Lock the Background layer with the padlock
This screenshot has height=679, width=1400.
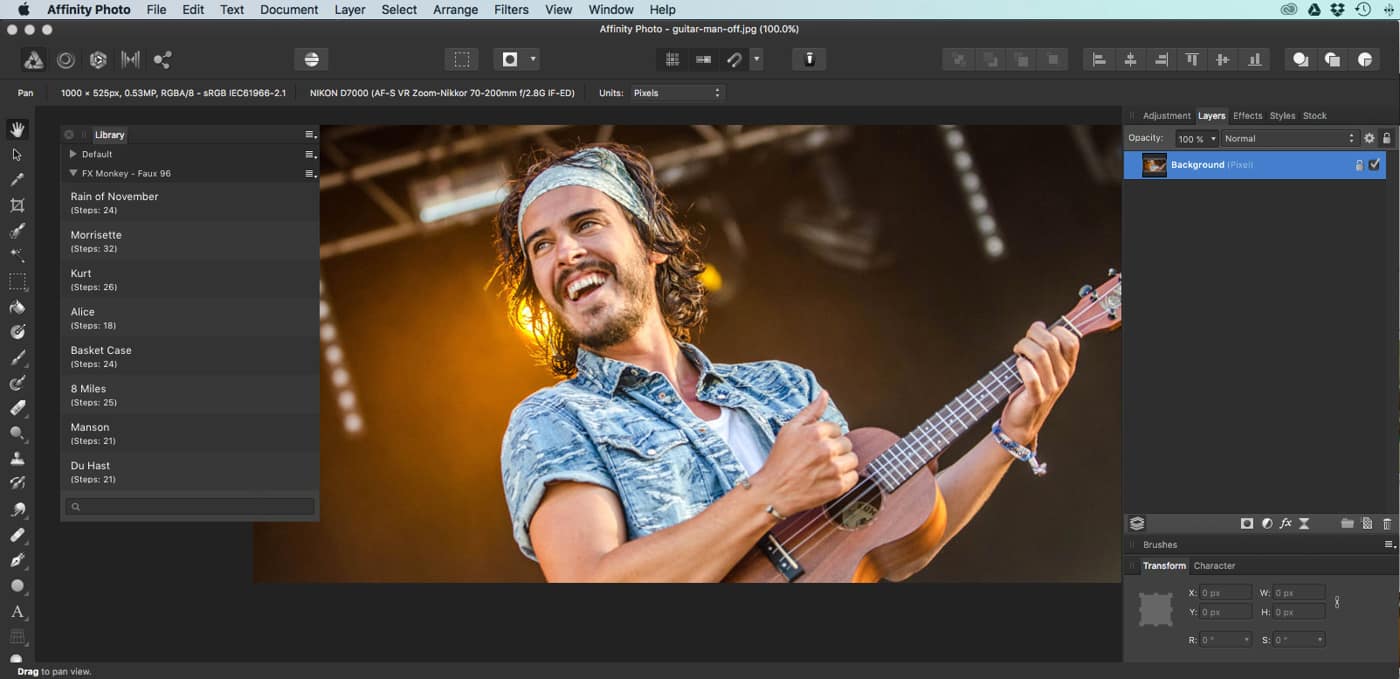[x=1358, y=164]
